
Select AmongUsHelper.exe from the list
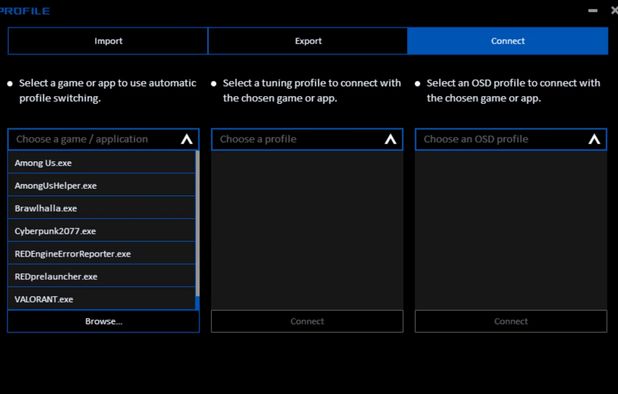point(101,186)
